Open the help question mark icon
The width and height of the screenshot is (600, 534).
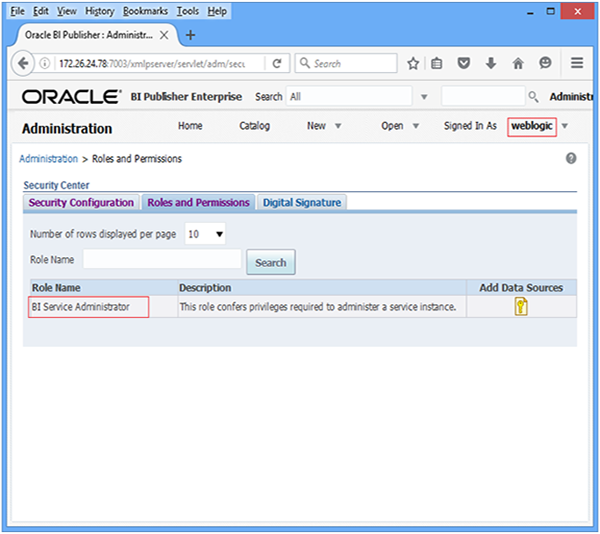point(571,158)
